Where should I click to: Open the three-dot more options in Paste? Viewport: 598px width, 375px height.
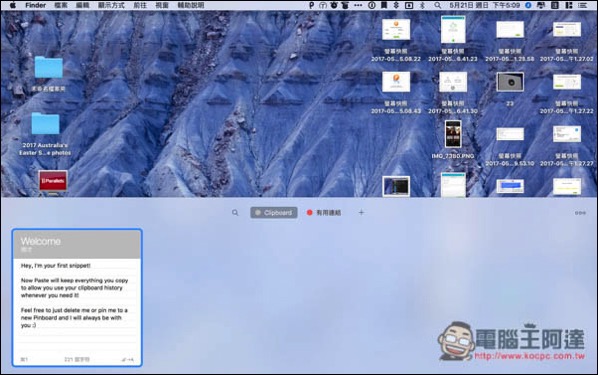(x=580, y=213)
